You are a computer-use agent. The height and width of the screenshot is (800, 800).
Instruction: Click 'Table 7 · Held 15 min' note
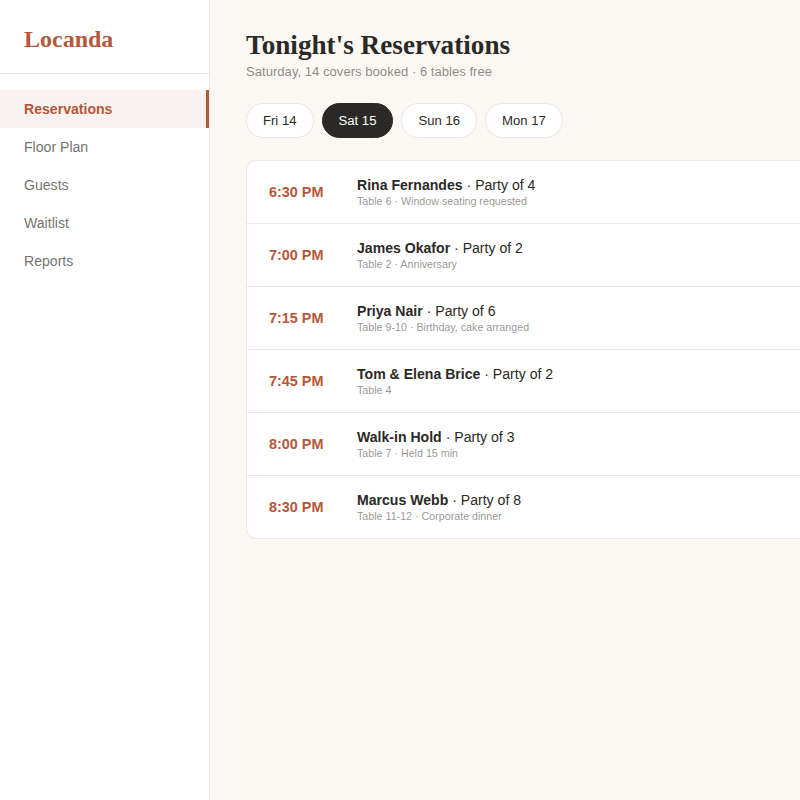[x=407, y=454]
